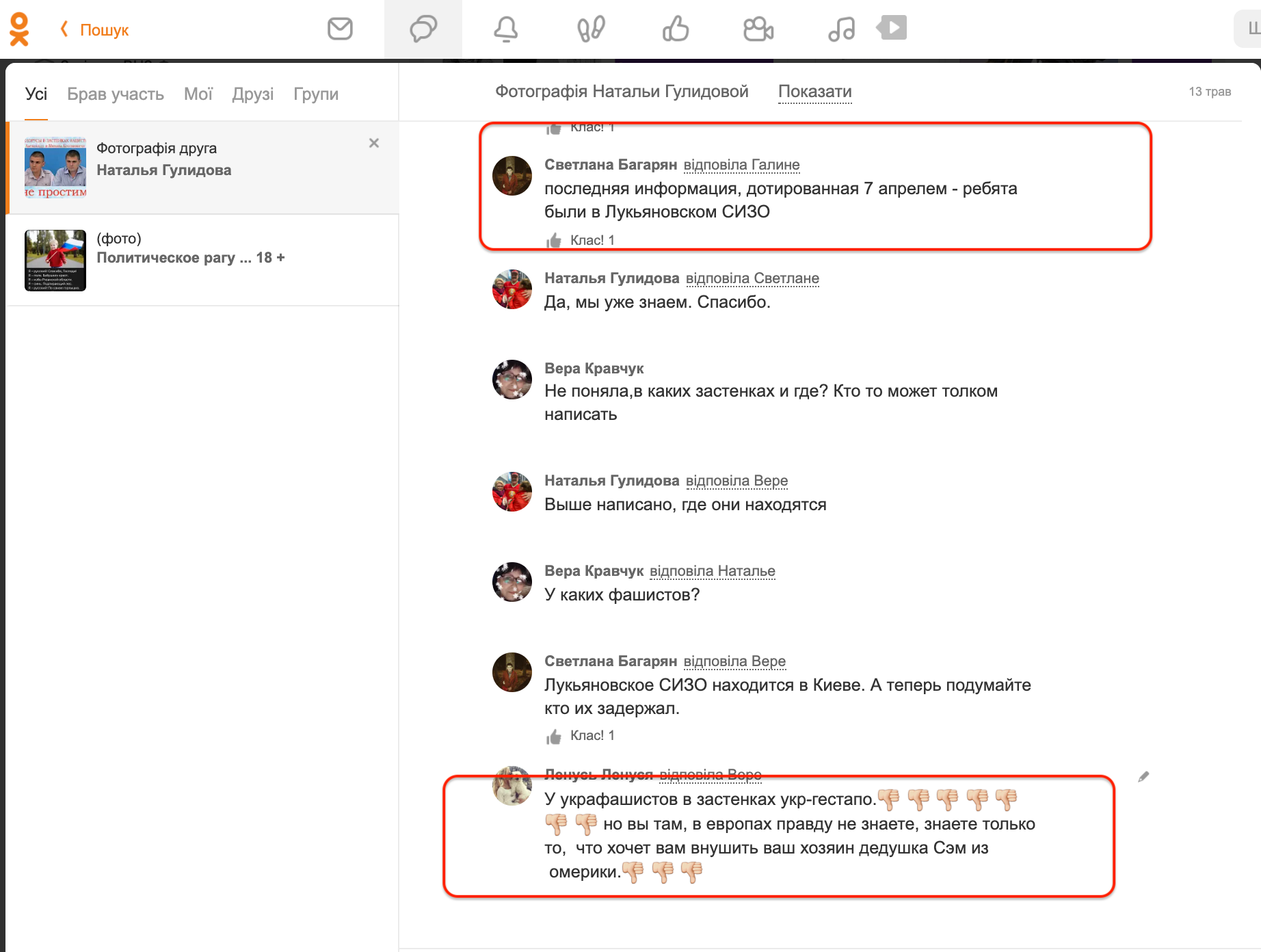Open guests footprints icon
1261x952 pixels.
click(591, 29)
